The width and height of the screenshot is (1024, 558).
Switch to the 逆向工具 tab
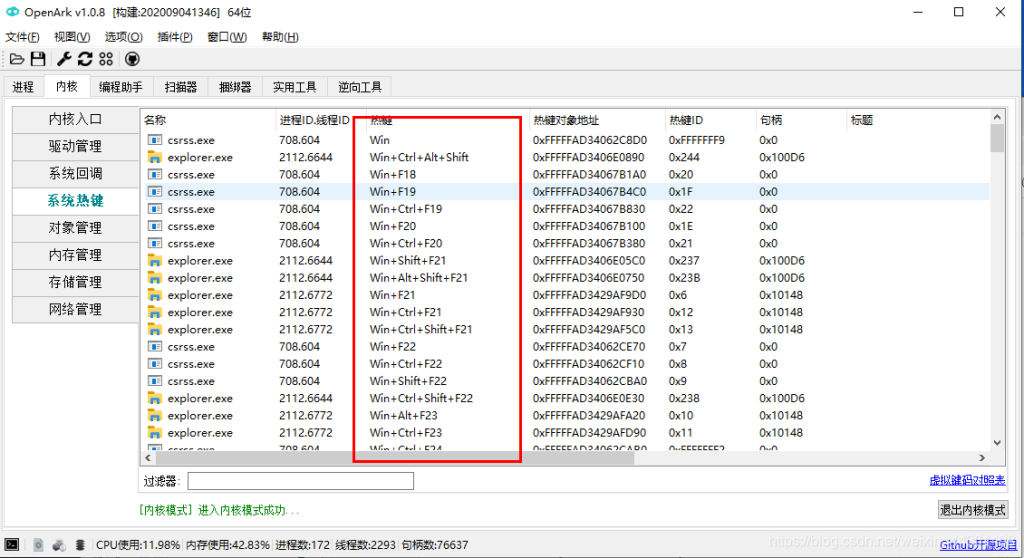click(360, 87)
